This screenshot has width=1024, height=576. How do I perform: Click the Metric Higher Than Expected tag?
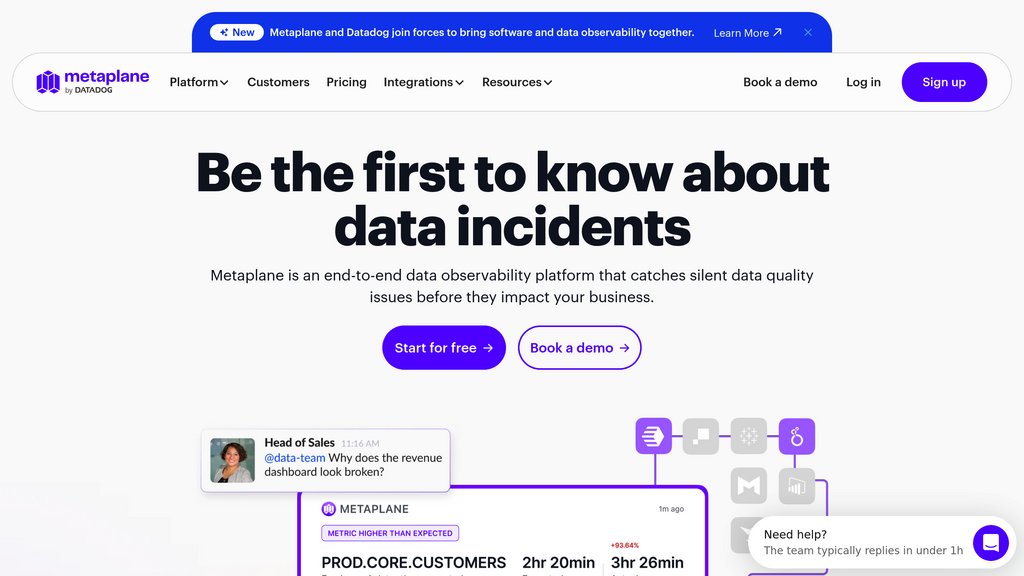point(390,533)
